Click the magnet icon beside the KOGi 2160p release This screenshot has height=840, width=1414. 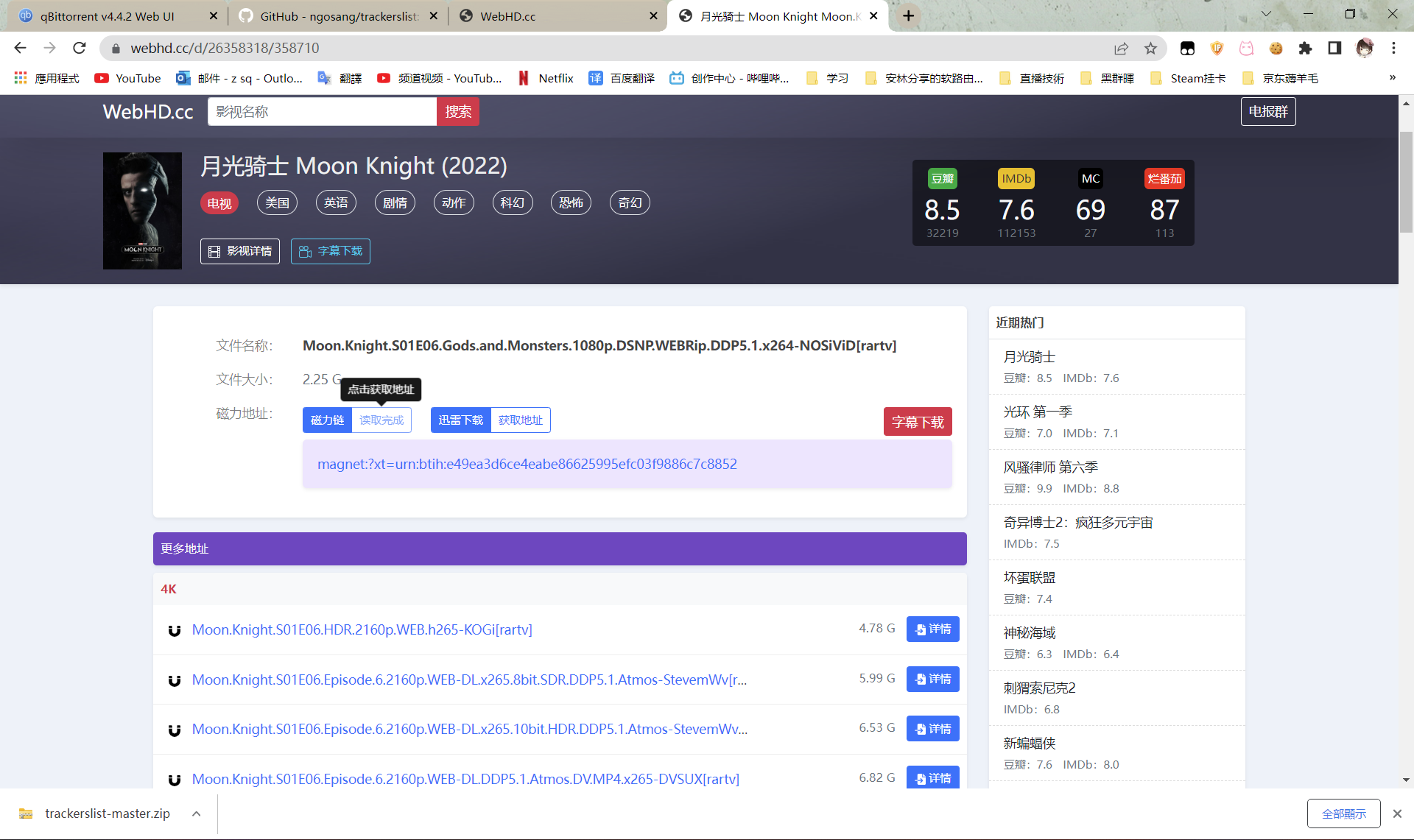pos(175,630)
